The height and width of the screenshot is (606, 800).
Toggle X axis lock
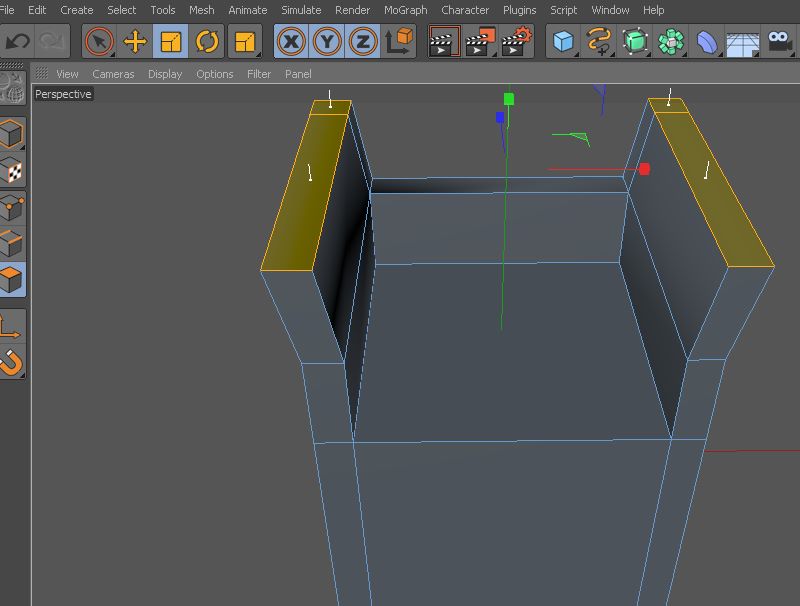pos(291,41)
